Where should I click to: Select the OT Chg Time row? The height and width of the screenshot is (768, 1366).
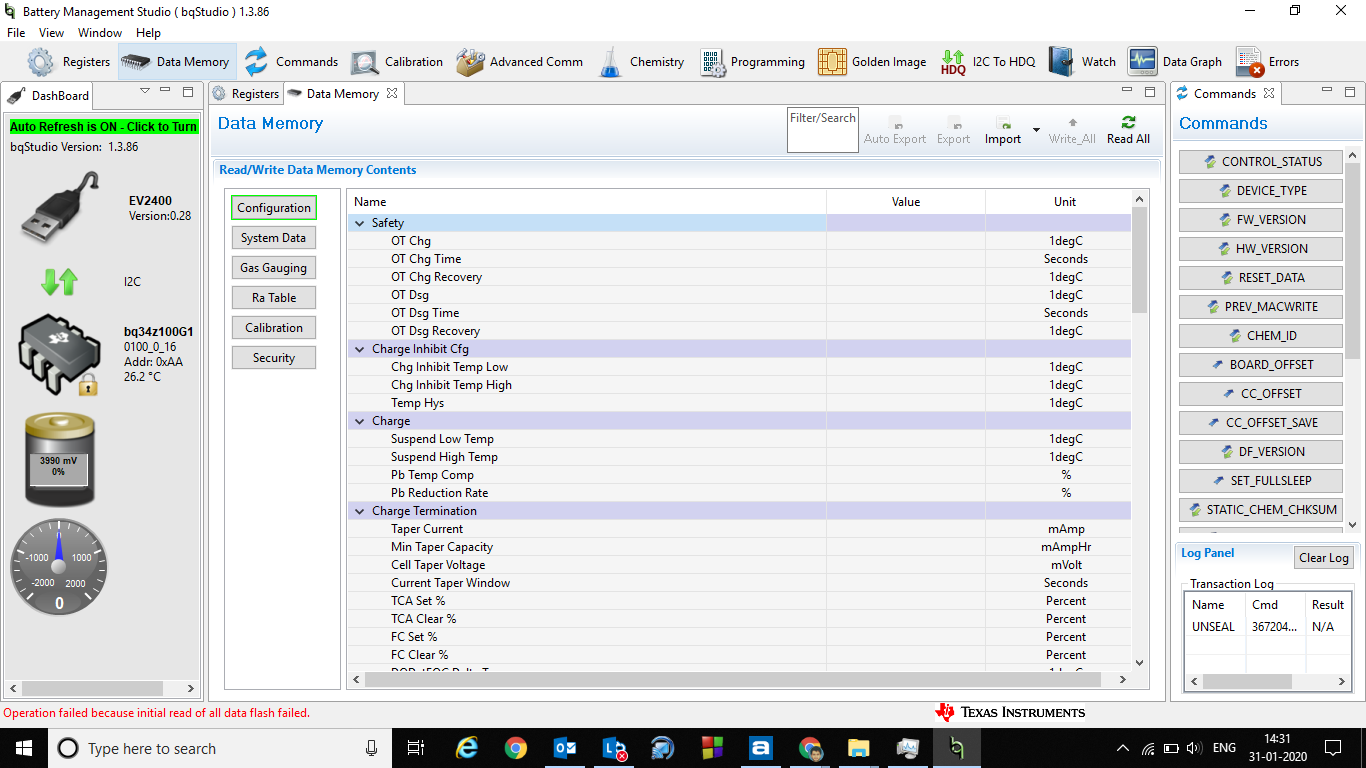739,259
